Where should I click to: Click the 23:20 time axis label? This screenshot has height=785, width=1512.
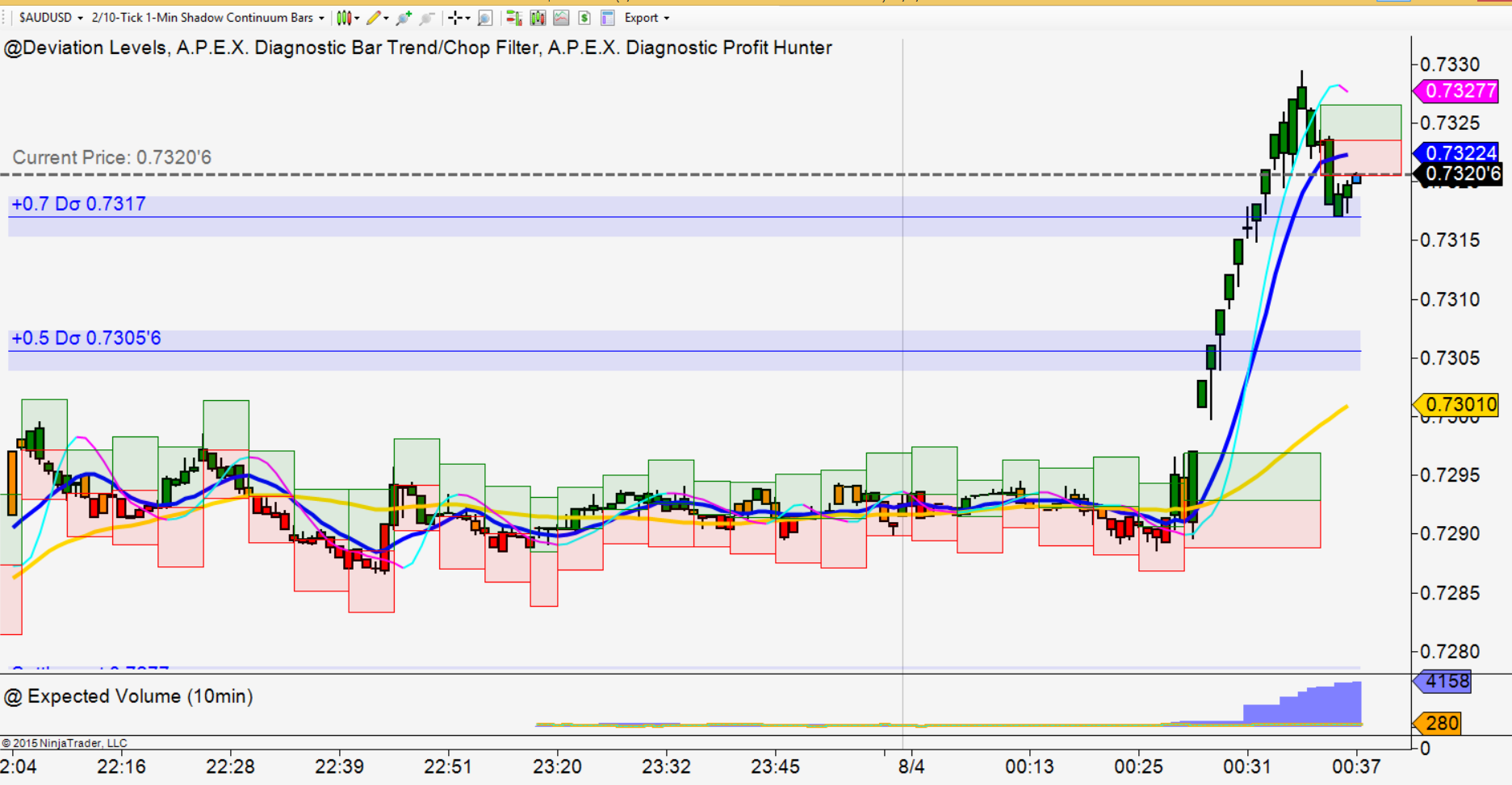558,766
